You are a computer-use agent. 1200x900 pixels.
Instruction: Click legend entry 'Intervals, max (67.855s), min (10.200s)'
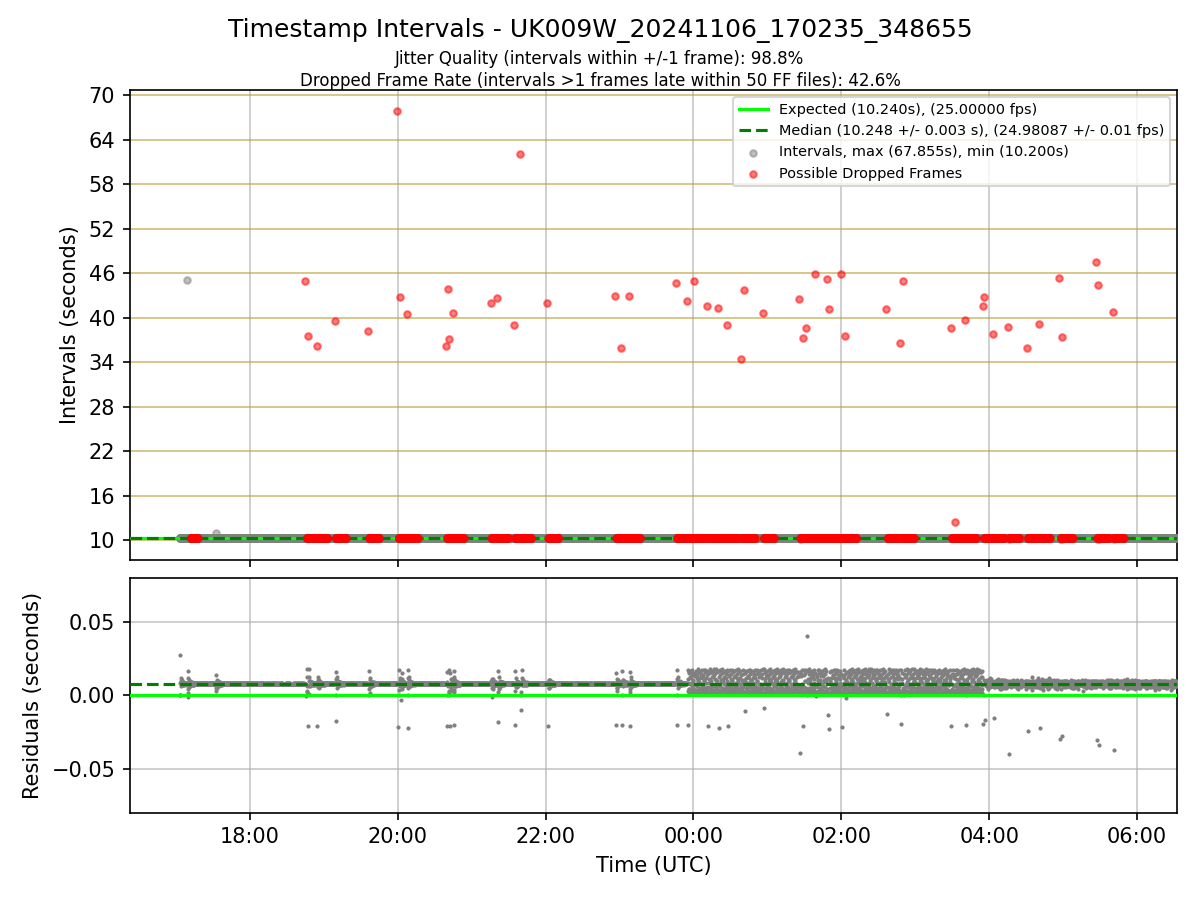[923, 151]
